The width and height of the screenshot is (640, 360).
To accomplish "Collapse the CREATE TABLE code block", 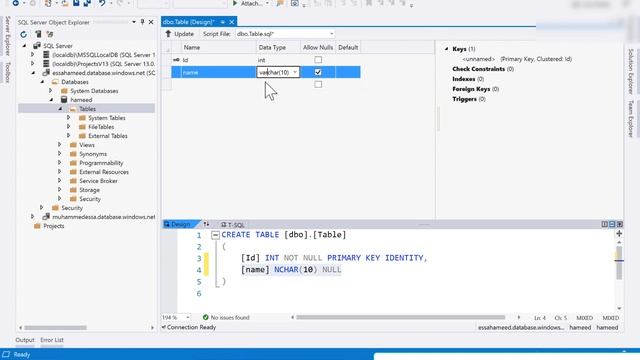I will click(216, 235).
